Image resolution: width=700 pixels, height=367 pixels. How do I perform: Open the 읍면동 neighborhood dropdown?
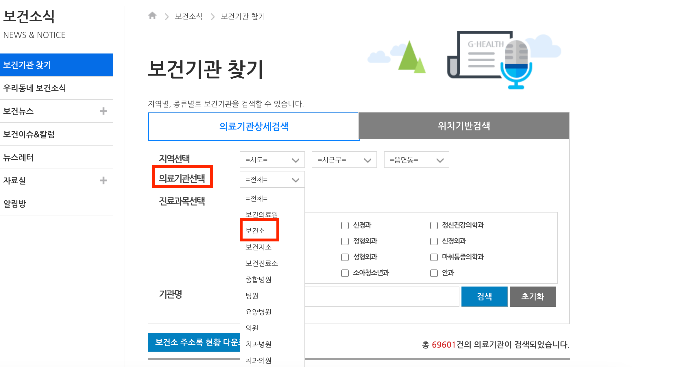[x=417, y=160]
